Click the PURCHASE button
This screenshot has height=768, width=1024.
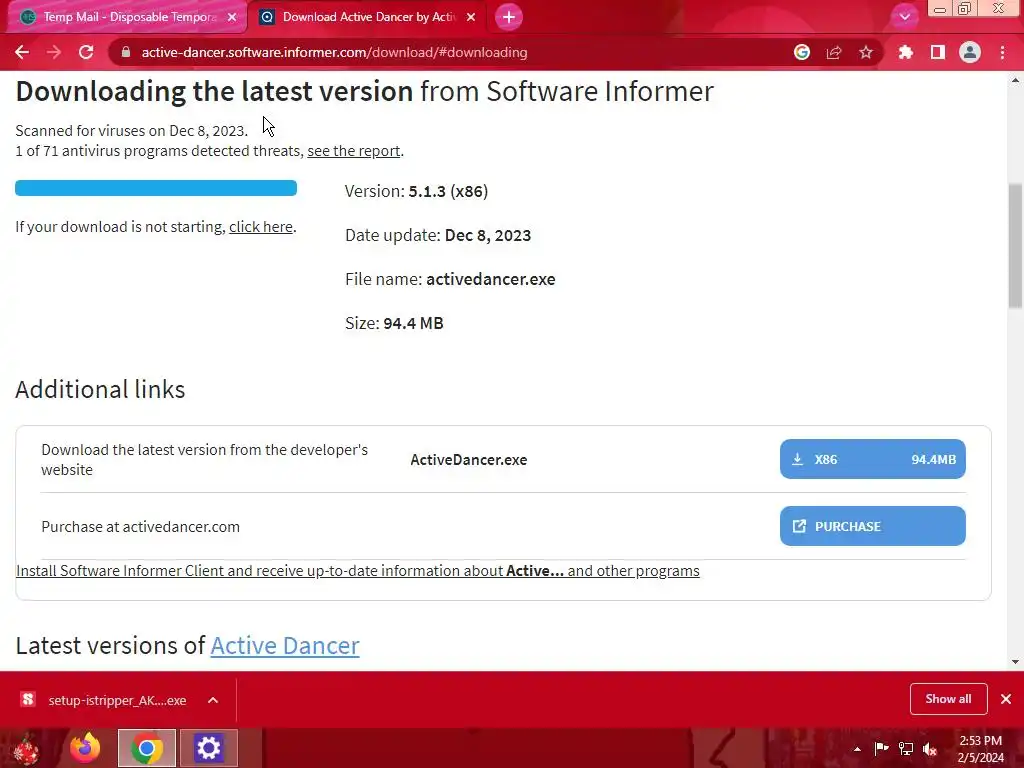[872, 526]
